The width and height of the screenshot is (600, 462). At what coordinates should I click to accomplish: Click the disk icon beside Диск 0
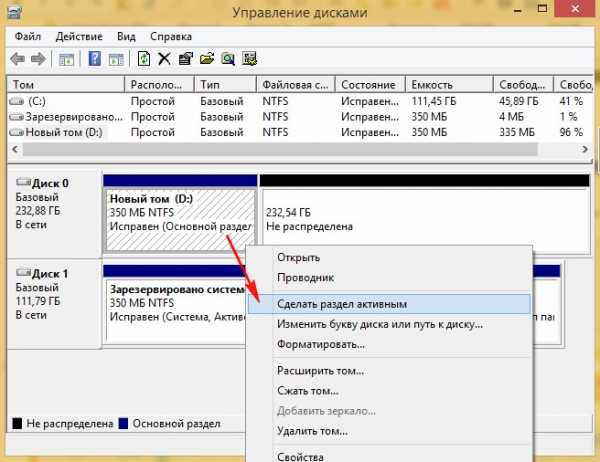click(24, 183)
